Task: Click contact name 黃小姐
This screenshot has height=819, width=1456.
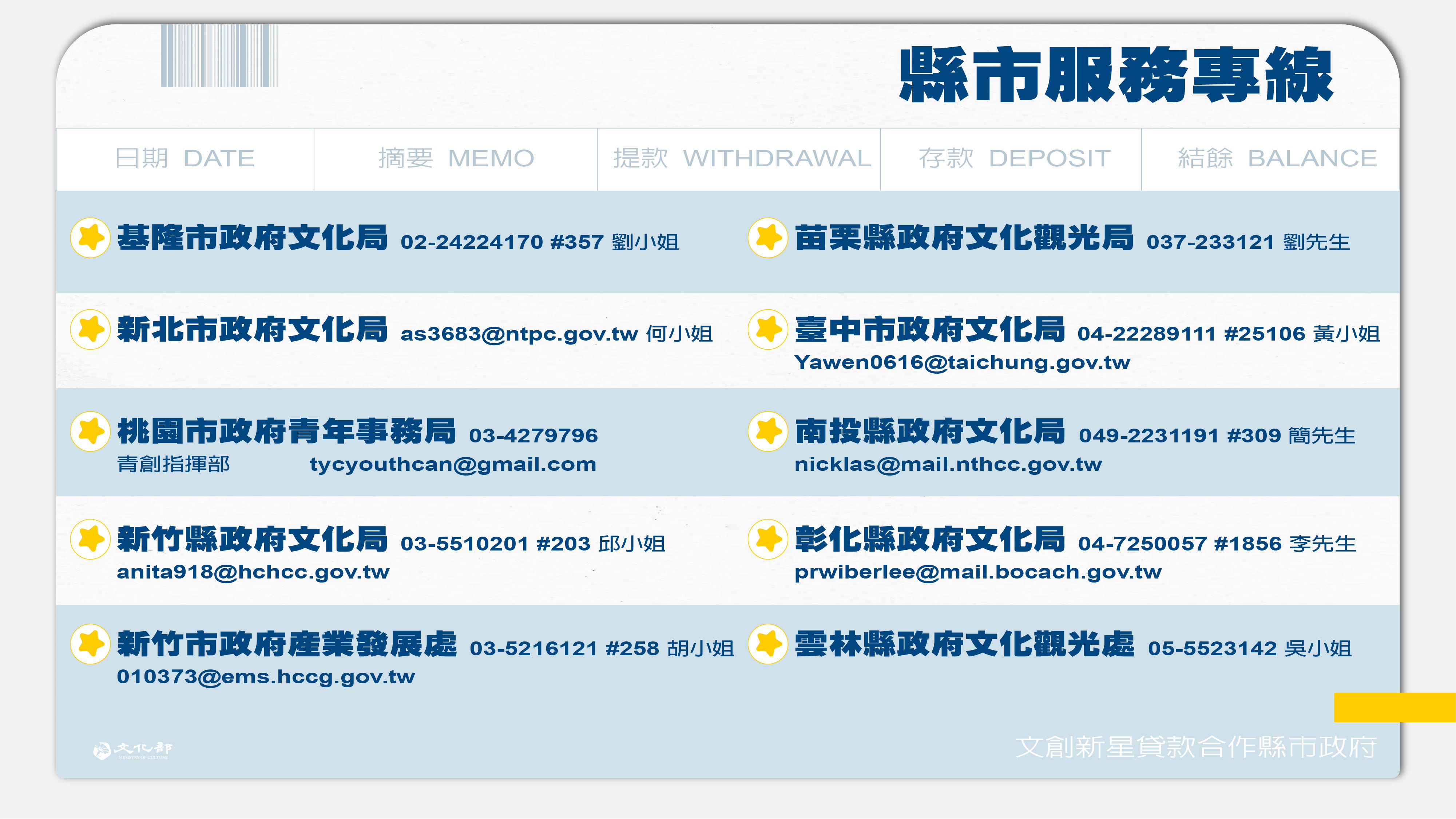Action: (x=1346, y=334)
